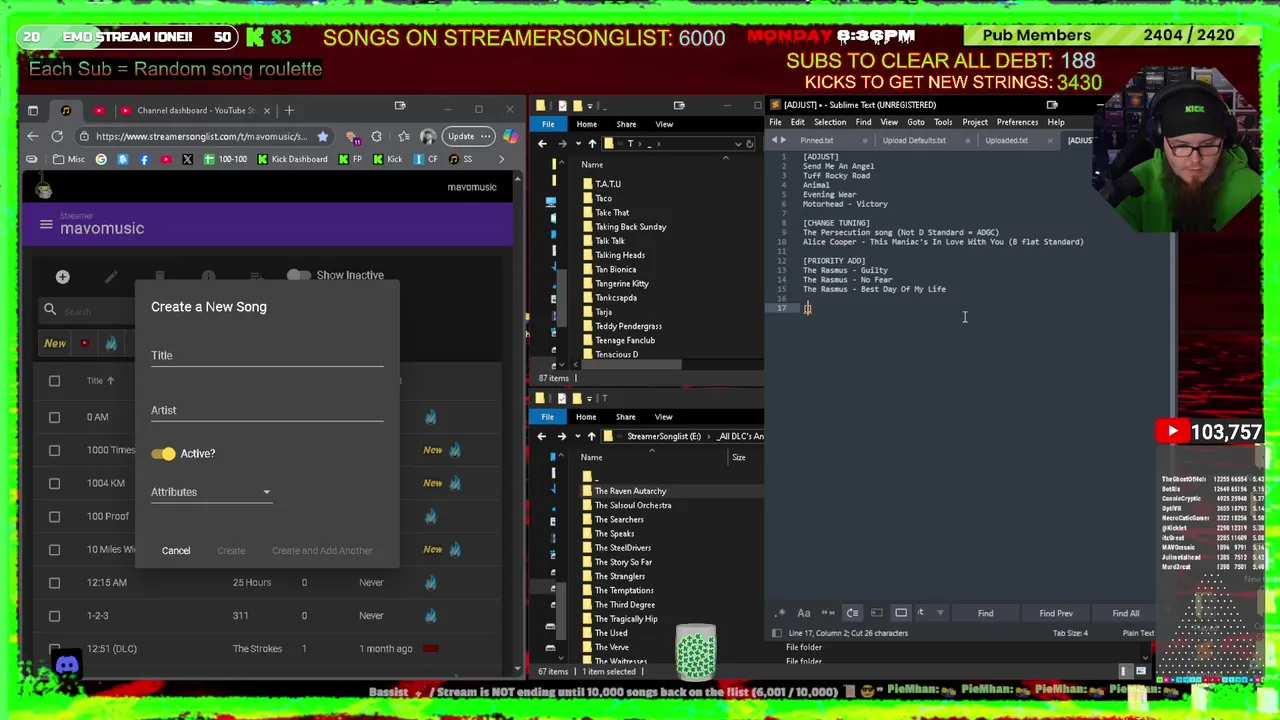Open the Share tab in top Explorer
Screen dimensions: 1280x720
coord(626,124)
